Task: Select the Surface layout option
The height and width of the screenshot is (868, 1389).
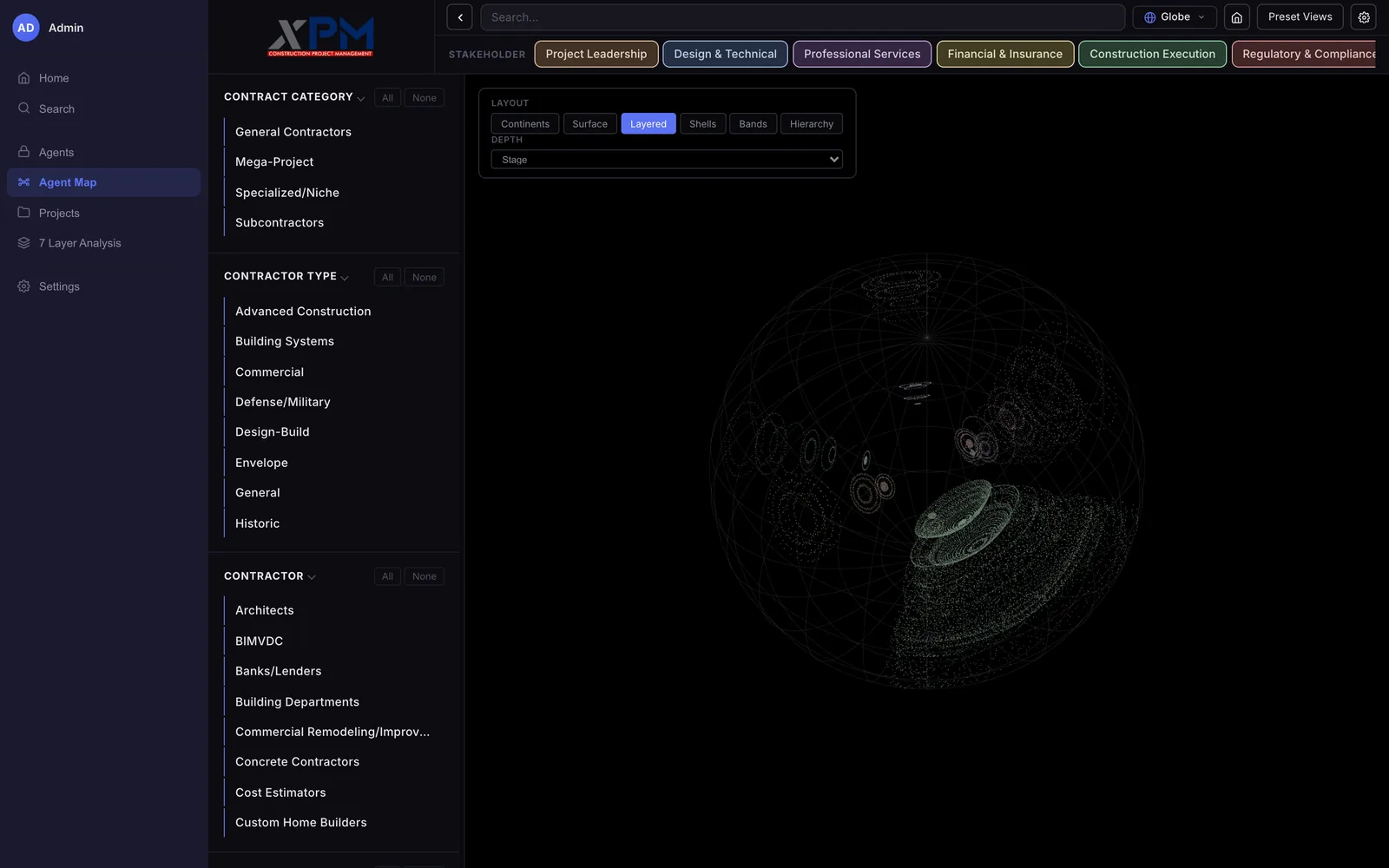Action: tap(589, 124)
